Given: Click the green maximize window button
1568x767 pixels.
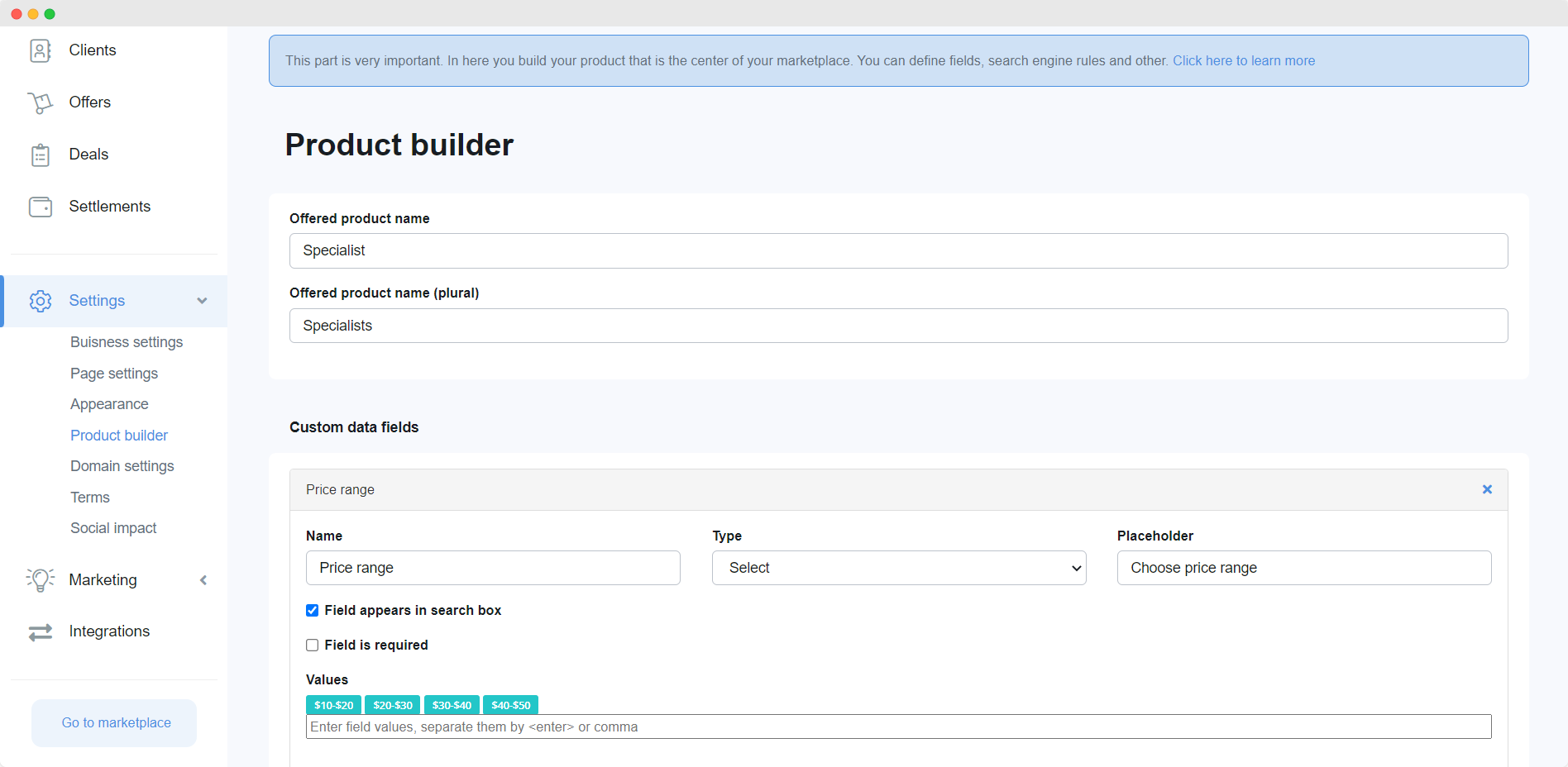Looking at the screenshot, I should pos(50,14).
